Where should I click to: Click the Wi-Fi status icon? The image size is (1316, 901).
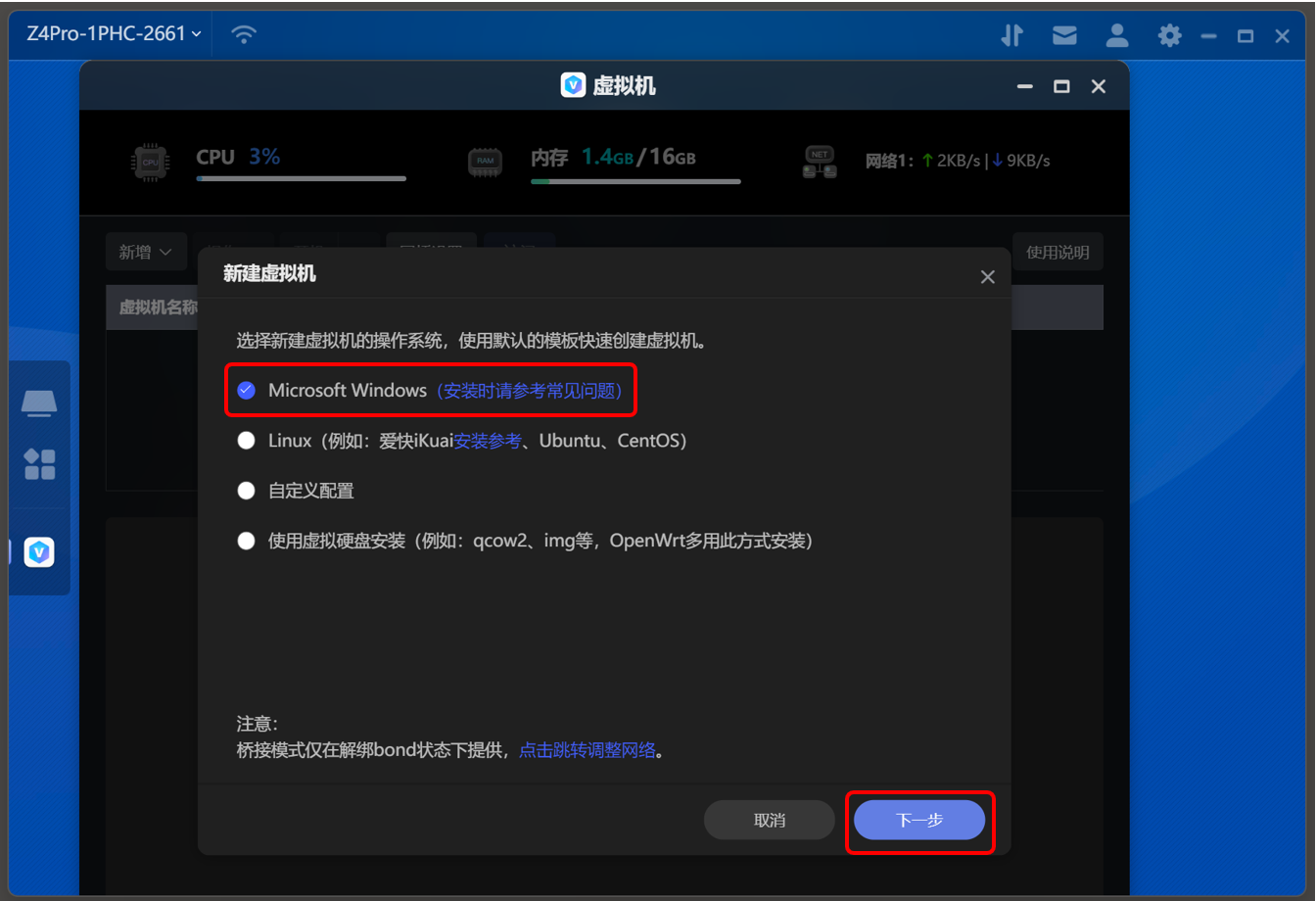click(242, 32)
